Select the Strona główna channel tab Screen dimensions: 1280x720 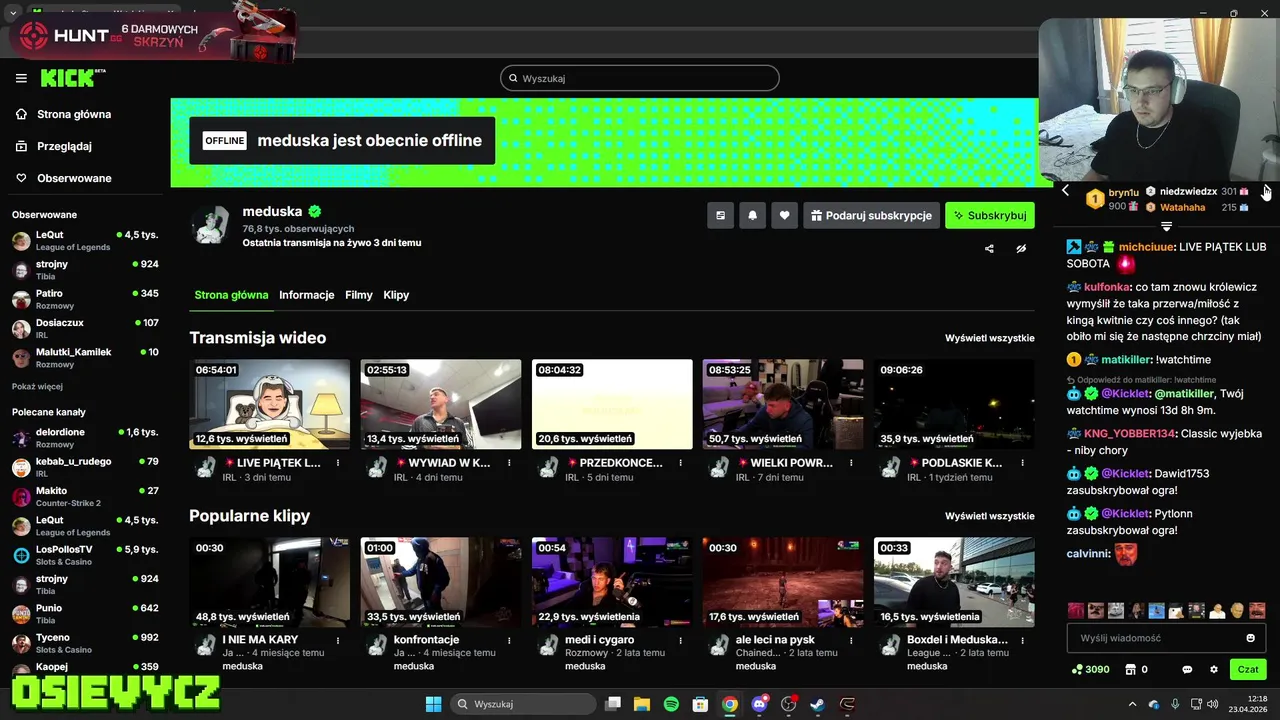231,295
